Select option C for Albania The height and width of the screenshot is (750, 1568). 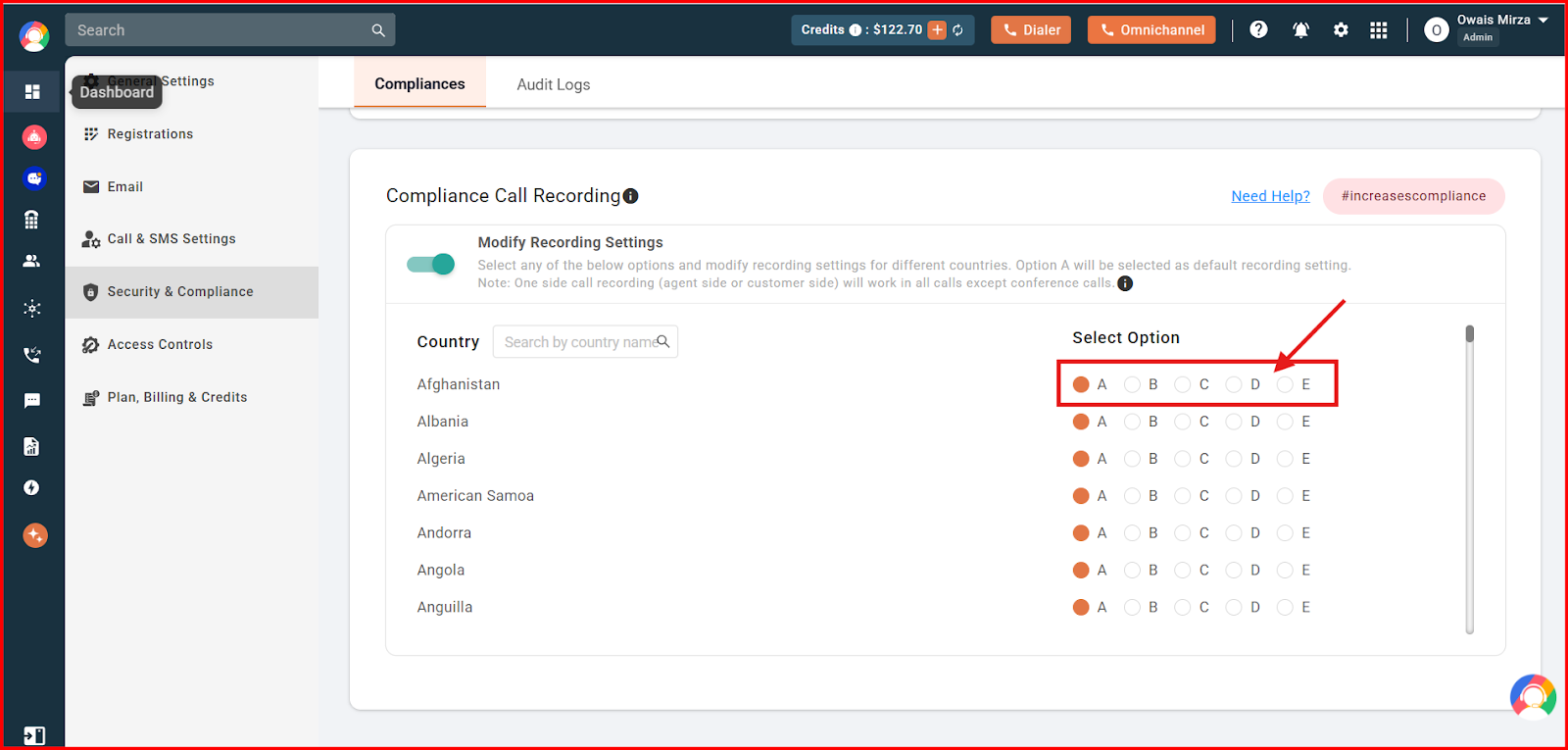(1183, 422)
